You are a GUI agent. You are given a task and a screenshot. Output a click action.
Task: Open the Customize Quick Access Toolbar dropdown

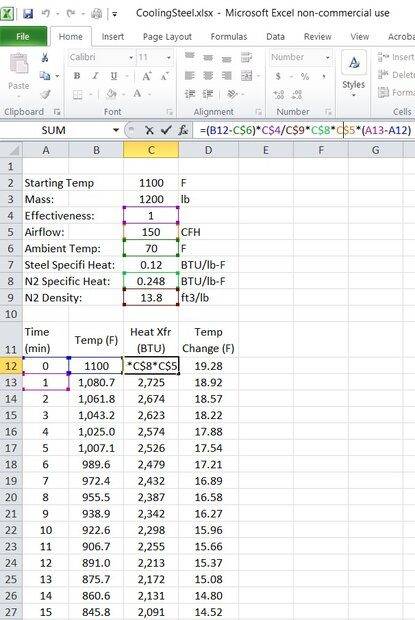[115, 14]
